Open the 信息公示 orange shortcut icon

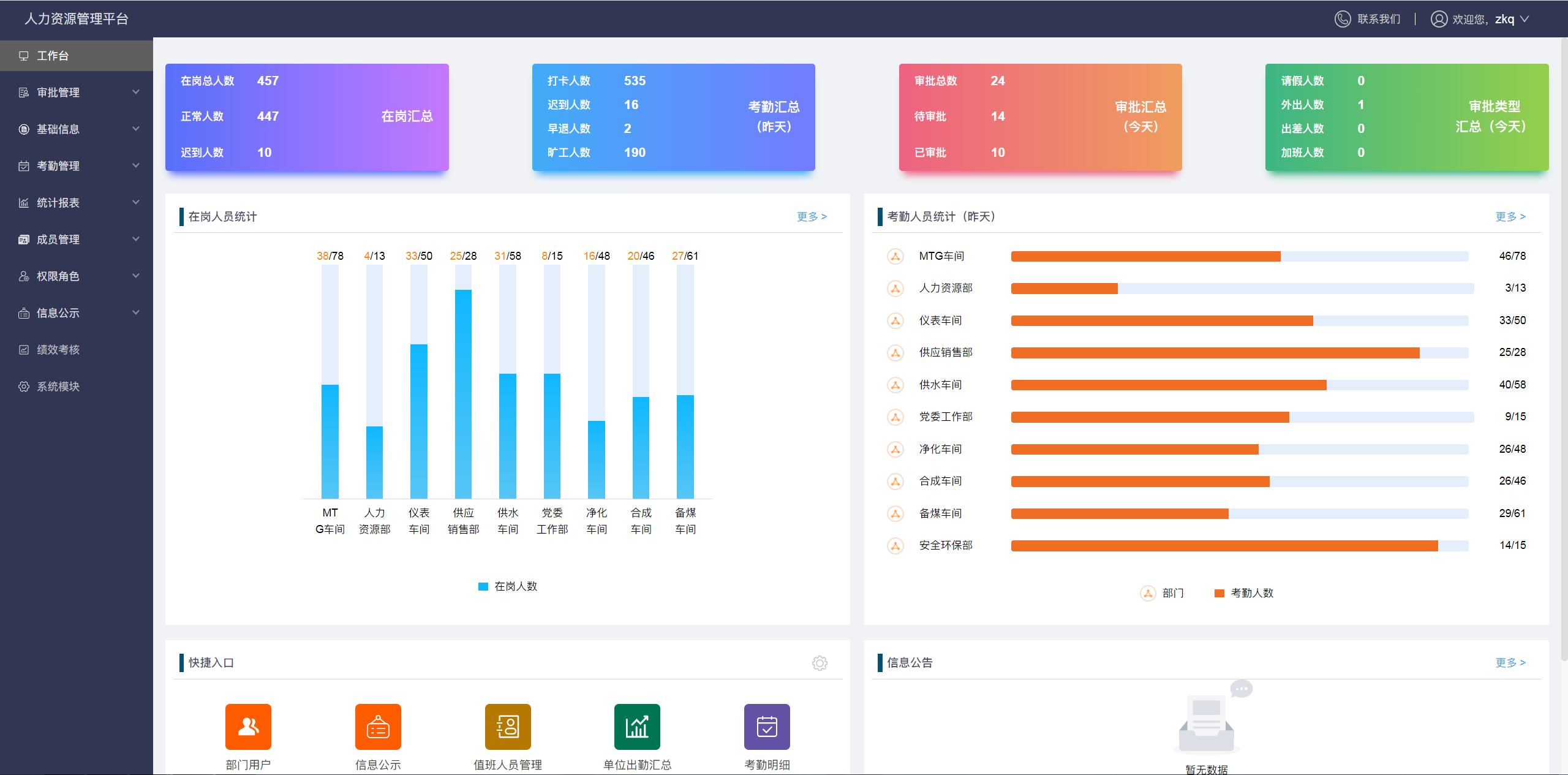pyautogui.click(x=378, y=727)
